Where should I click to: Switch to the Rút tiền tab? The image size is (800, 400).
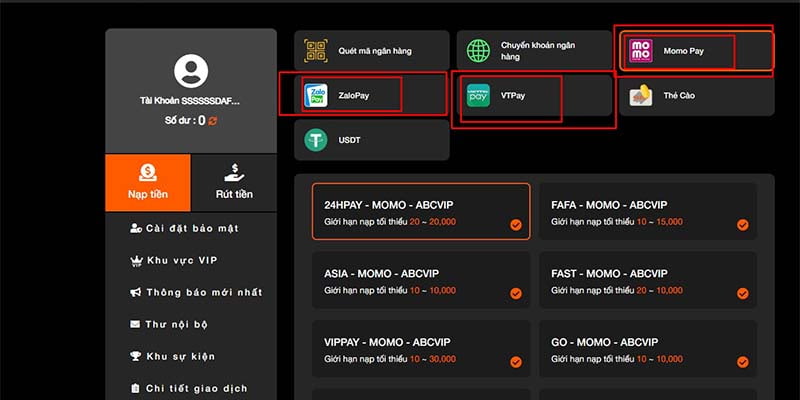click(233, 183)
